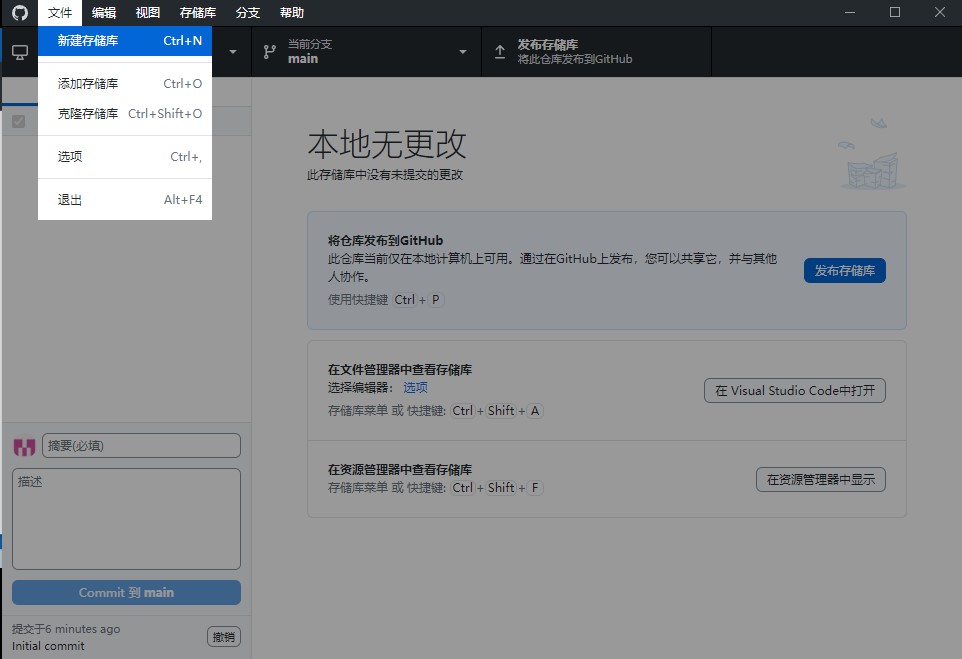Click the 选项 link next to 选择编辑器
962x659 pixels.
coord(415,388)
